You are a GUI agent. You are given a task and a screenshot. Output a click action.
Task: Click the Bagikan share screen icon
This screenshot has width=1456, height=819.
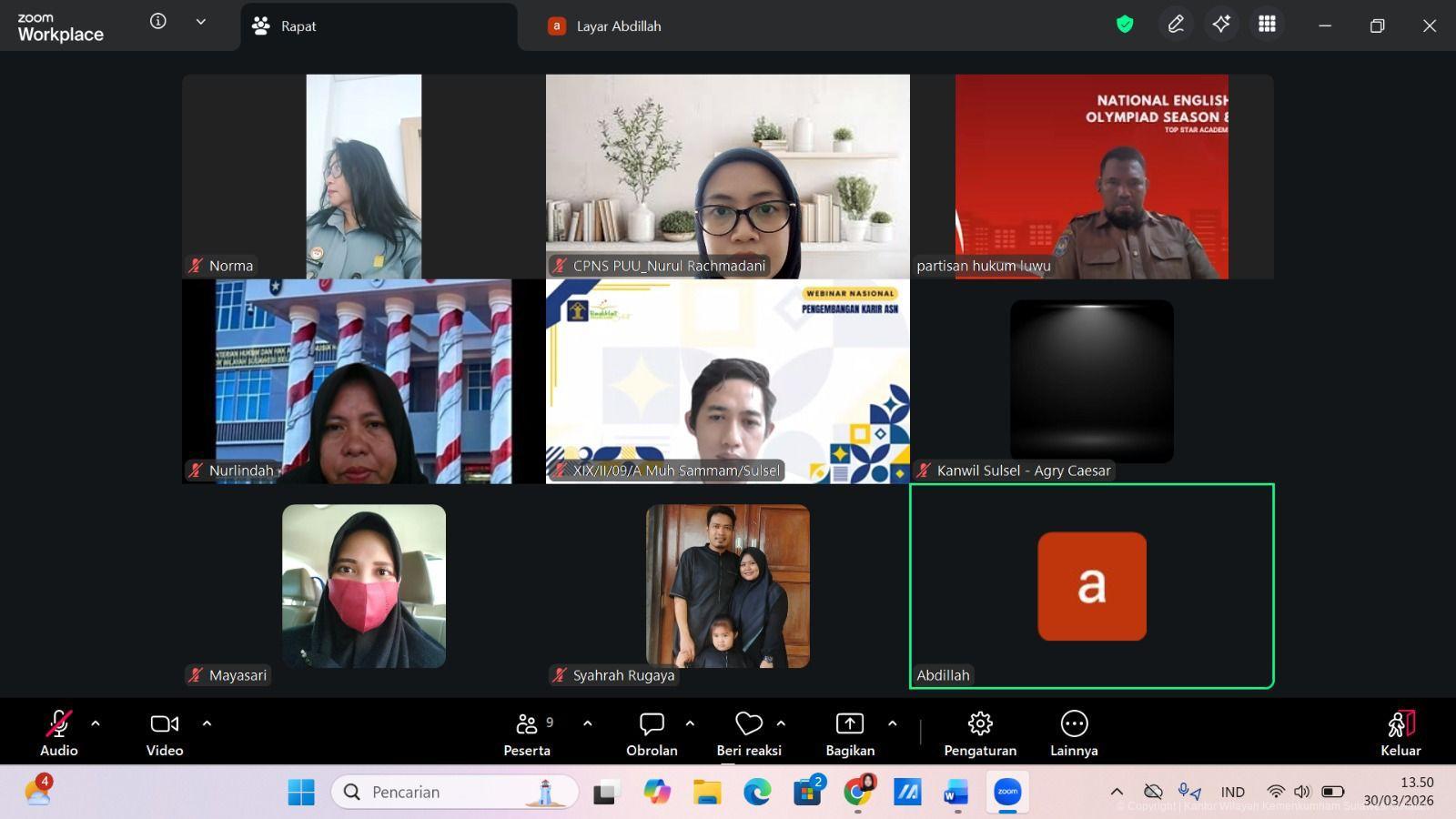tap(849, 724)
